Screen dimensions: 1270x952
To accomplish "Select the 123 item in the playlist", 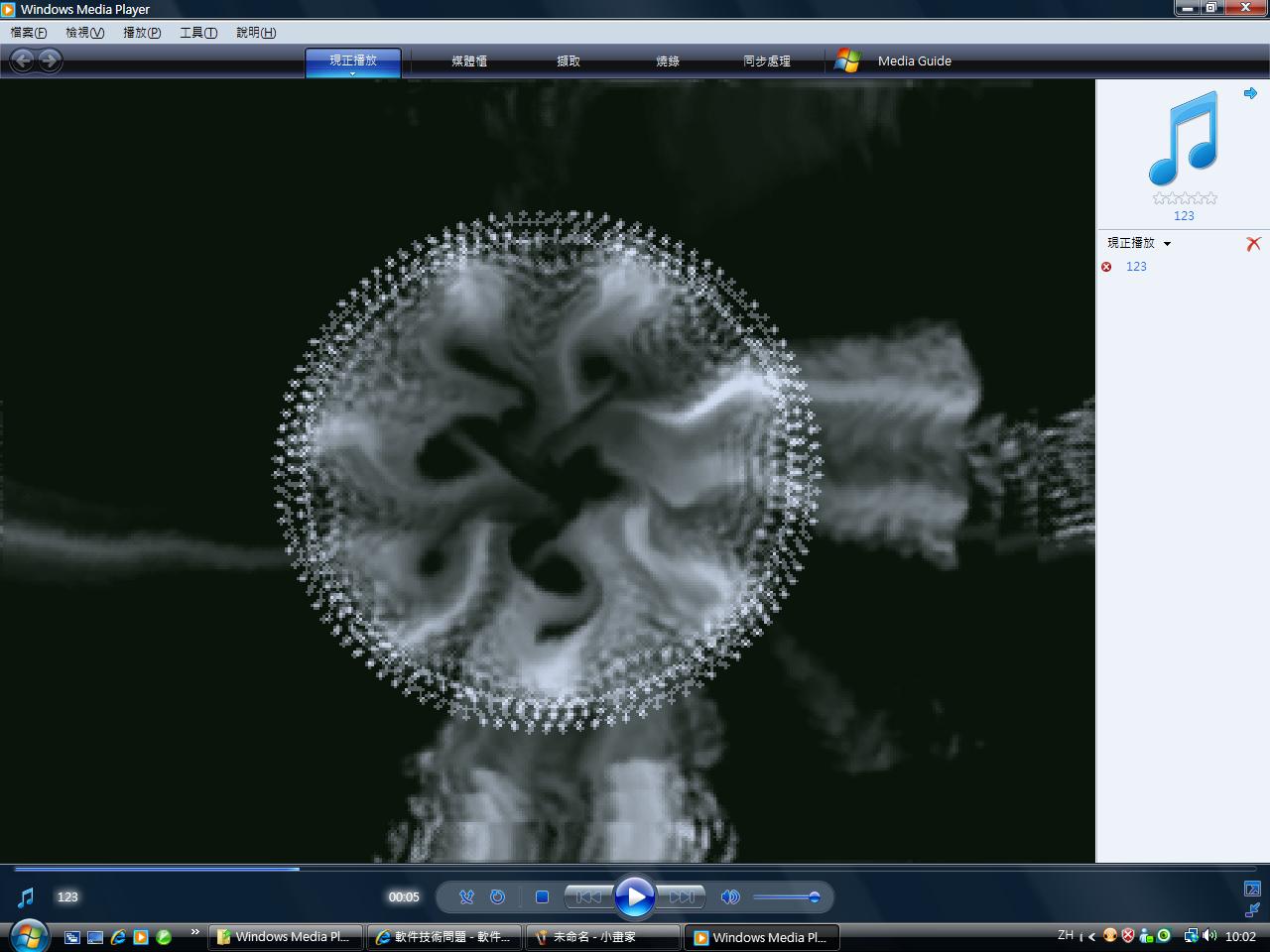I will tap(1136, 267).
